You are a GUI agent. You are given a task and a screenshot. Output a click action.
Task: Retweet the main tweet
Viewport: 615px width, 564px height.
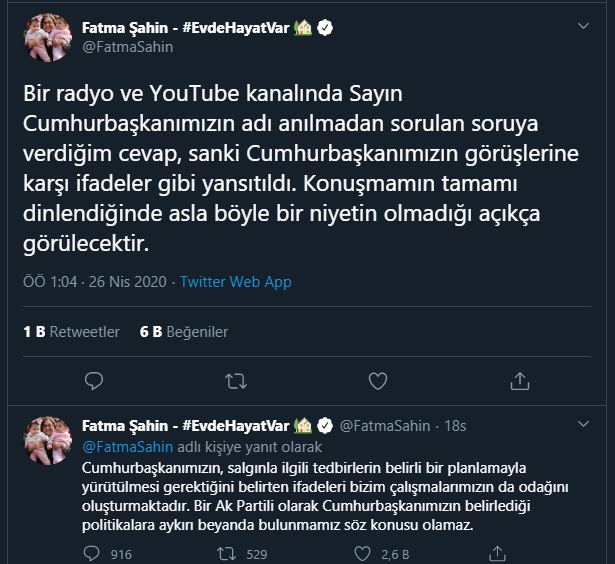[236, 381]
